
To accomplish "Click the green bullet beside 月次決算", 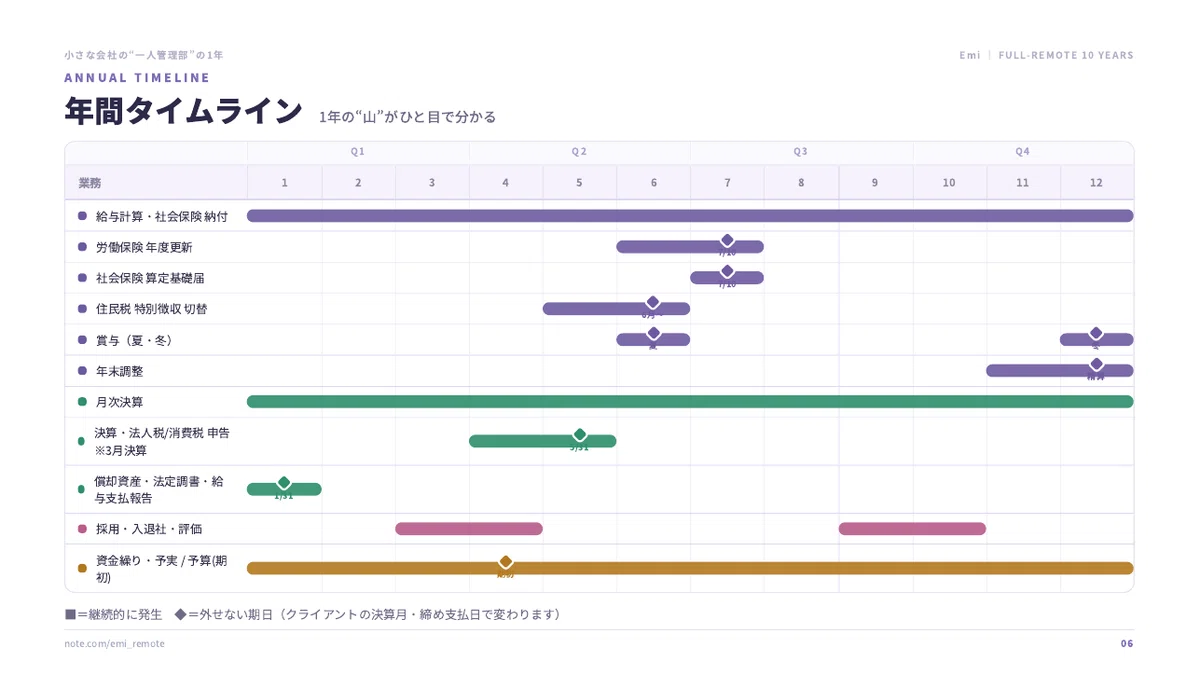I will [82, 402].
